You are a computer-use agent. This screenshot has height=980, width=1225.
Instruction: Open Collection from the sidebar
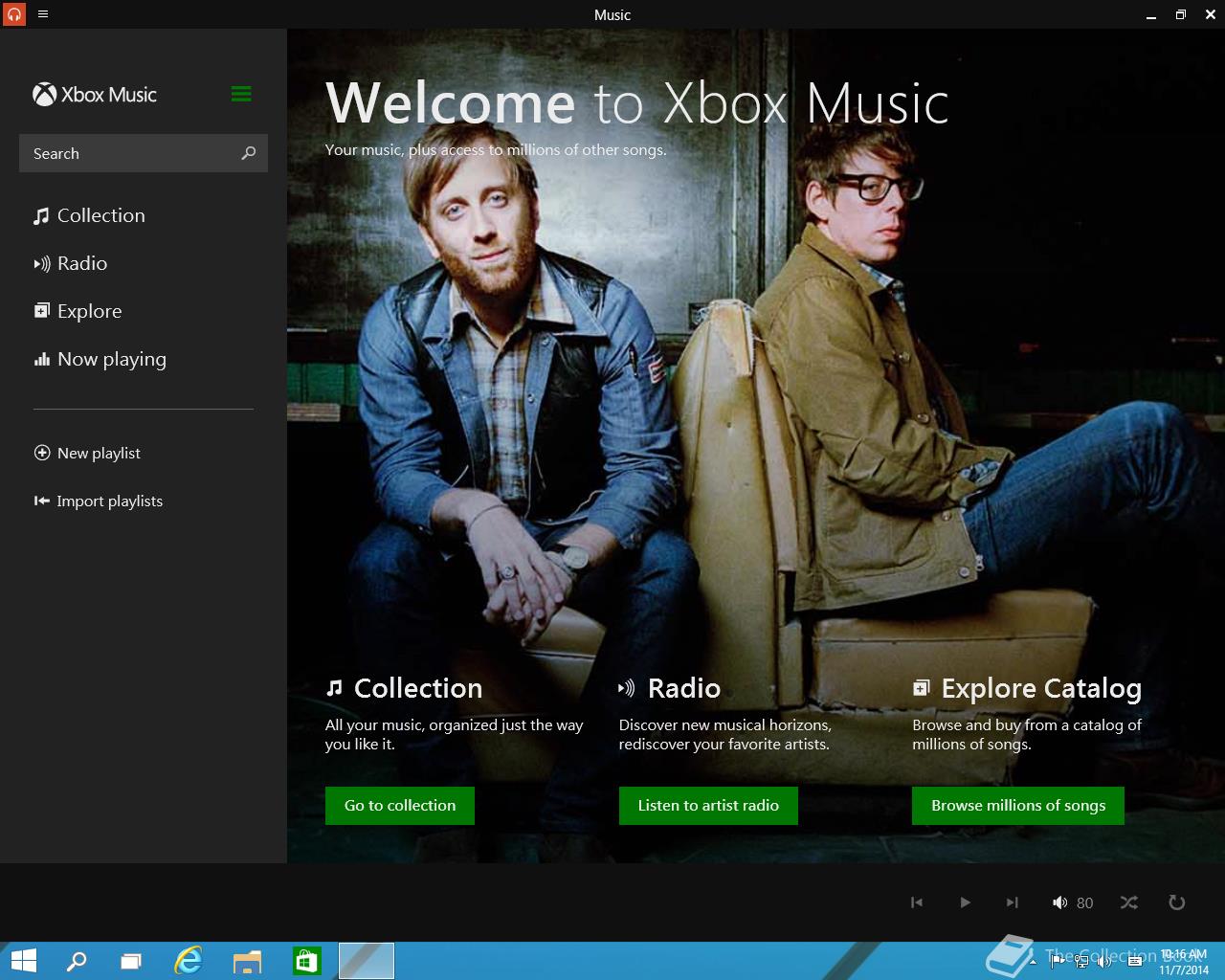[x=89, y=215]
